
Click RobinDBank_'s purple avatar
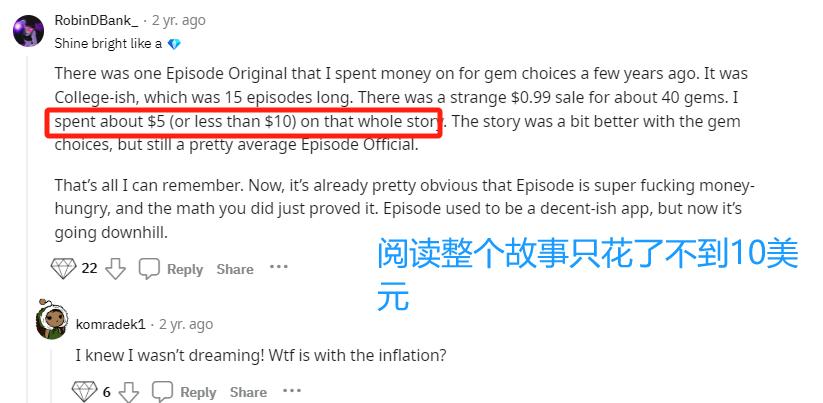tap(28, 31)
